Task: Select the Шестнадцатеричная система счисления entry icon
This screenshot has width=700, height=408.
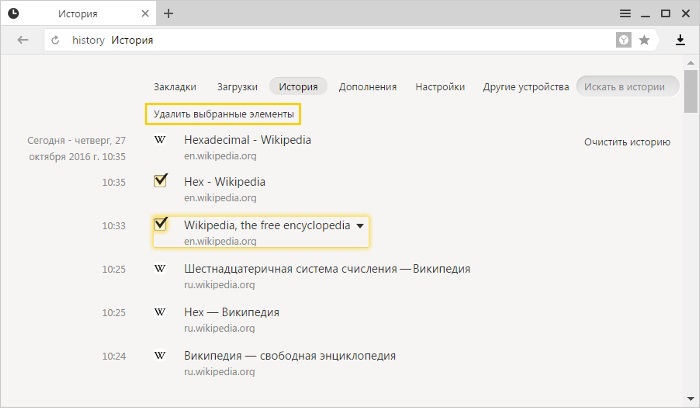Action: [x=160, y=269]
